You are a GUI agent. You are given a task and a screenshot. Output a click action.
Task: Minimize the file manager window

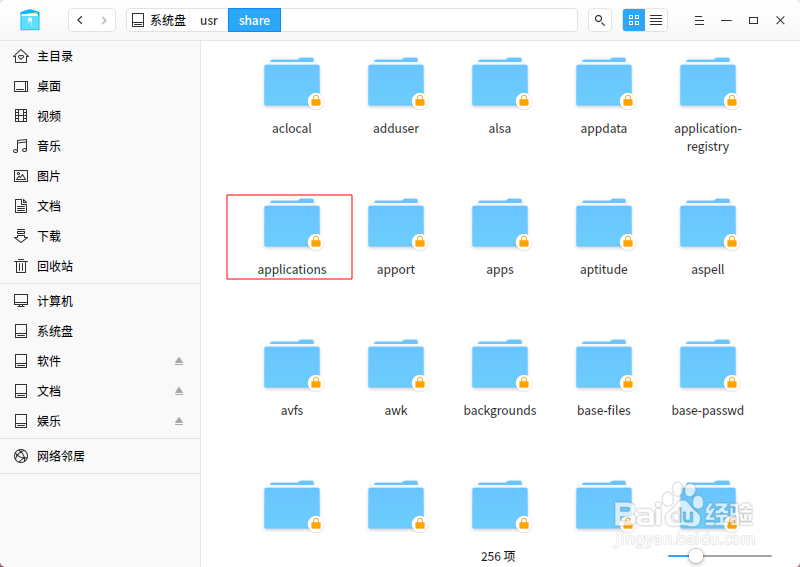click(x=726, y=20)
